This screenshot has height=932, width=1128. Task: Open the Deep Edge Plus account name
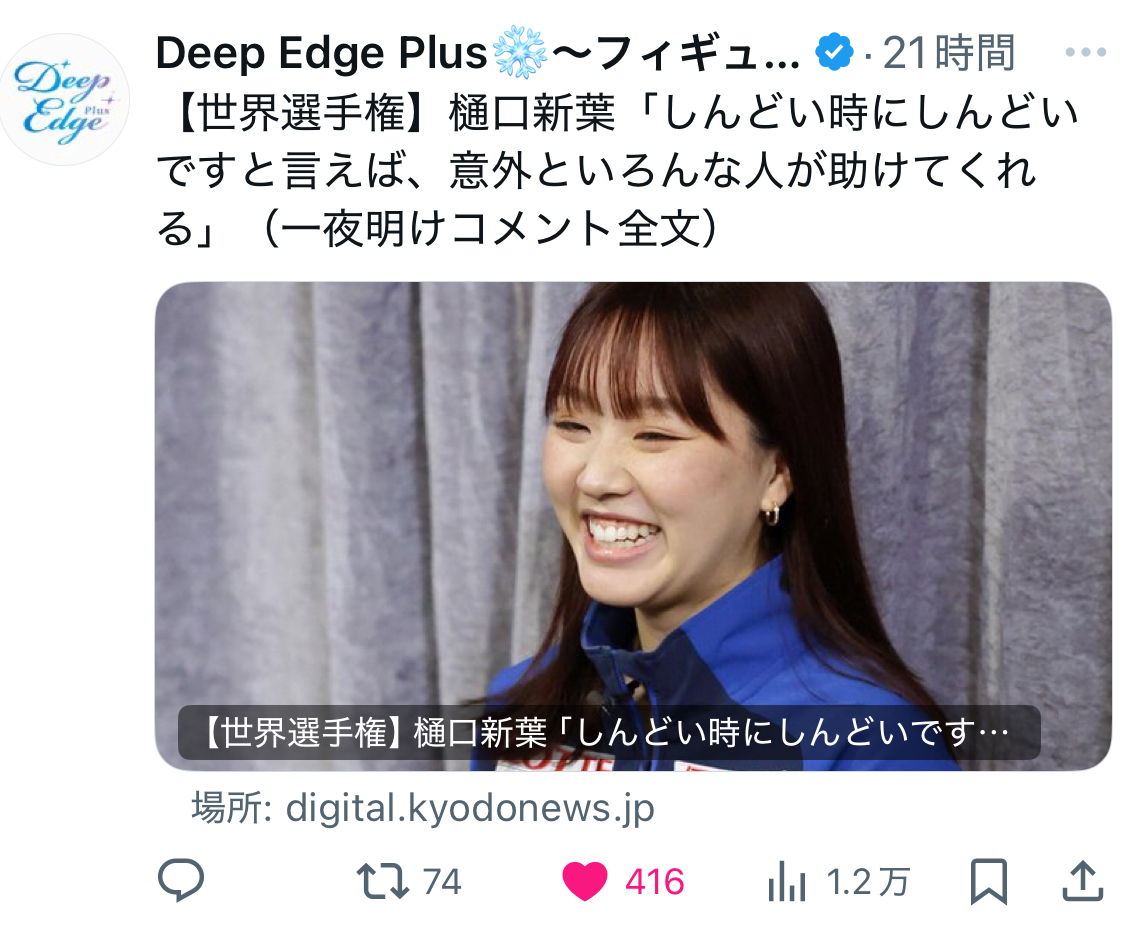click(x=478, y=52)
